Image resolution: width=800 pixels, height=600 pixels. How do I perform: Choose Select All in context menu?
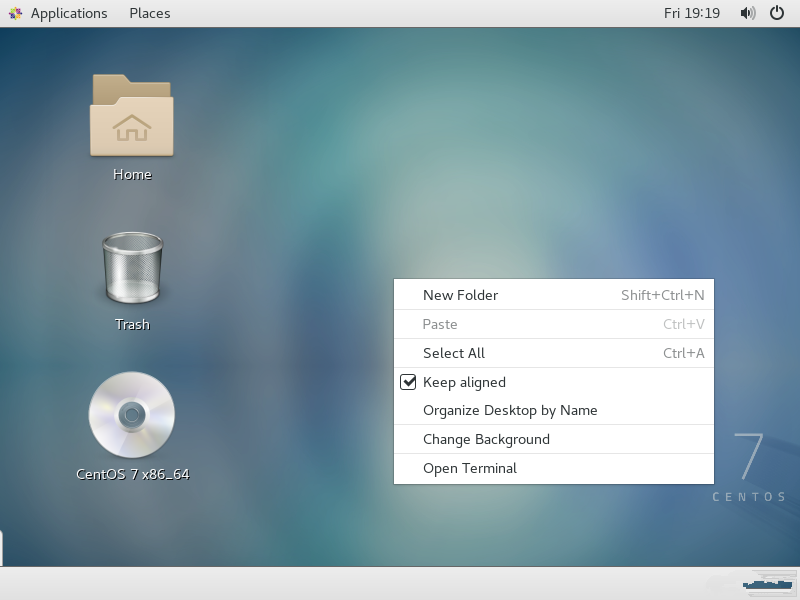point(554,353)
